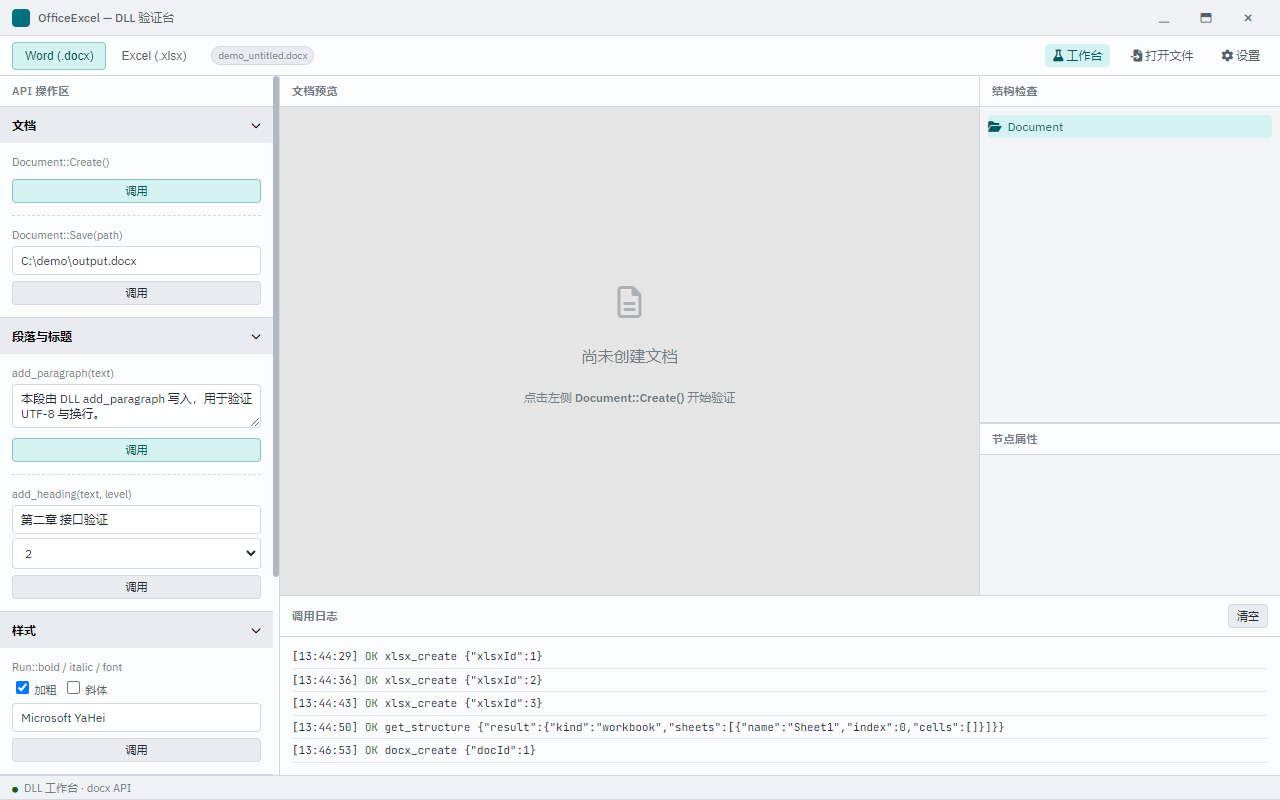
Task: Switch to the Excel (.xlsx) tab
Action: (x=154, y=56)
